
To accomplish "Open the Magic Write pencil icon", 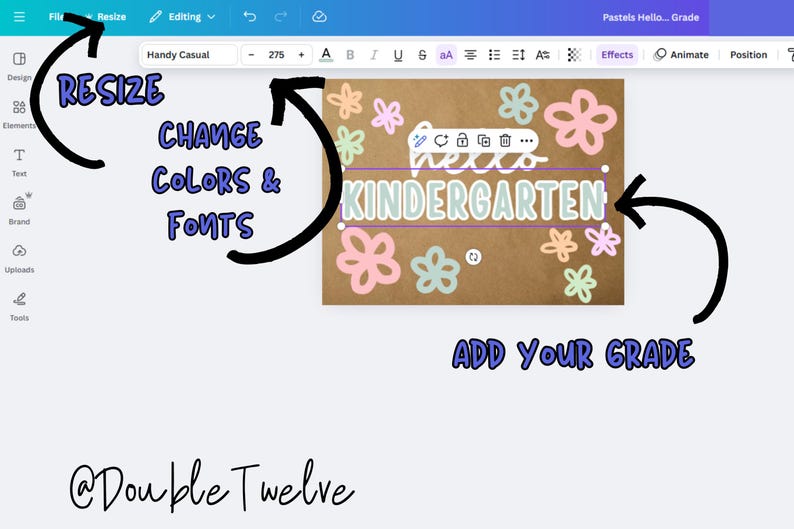I will pos(420,140).
